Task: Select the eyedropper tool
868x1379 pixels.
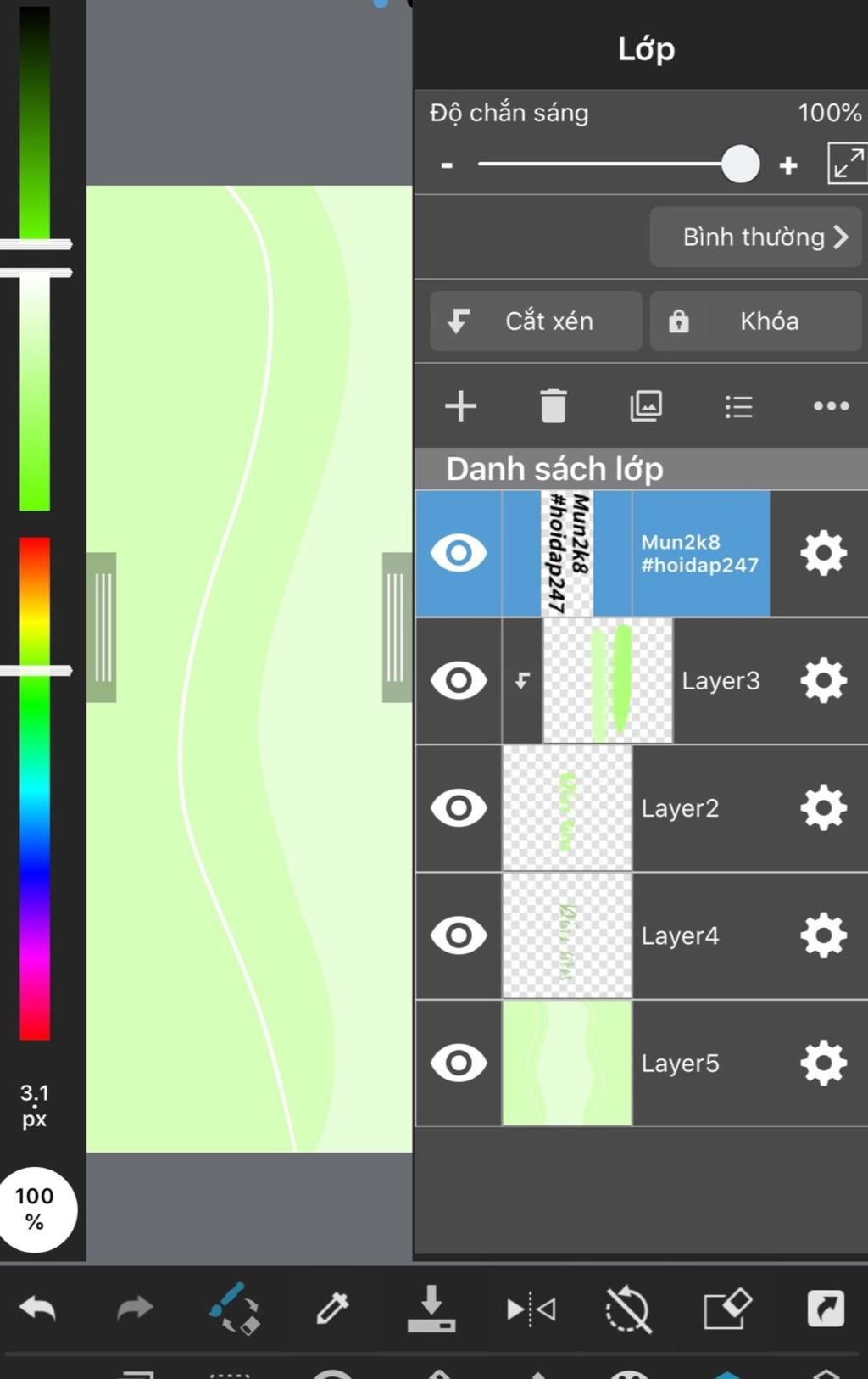Action: pyautogui.click(x=332, y=1308)
